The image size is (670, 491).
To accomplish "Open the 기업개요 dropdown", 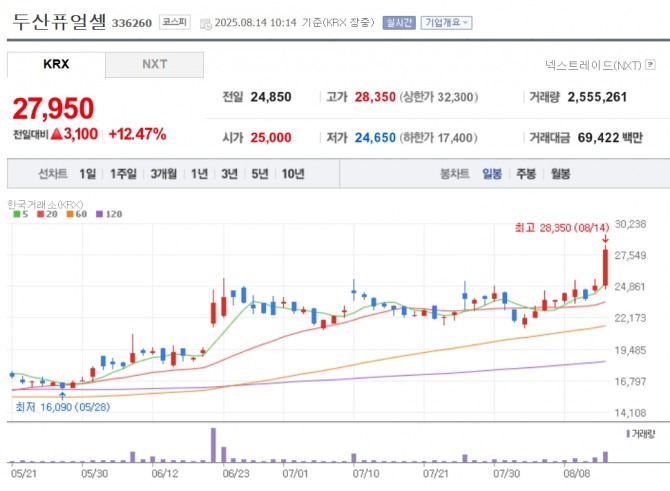I will point(446,22).
